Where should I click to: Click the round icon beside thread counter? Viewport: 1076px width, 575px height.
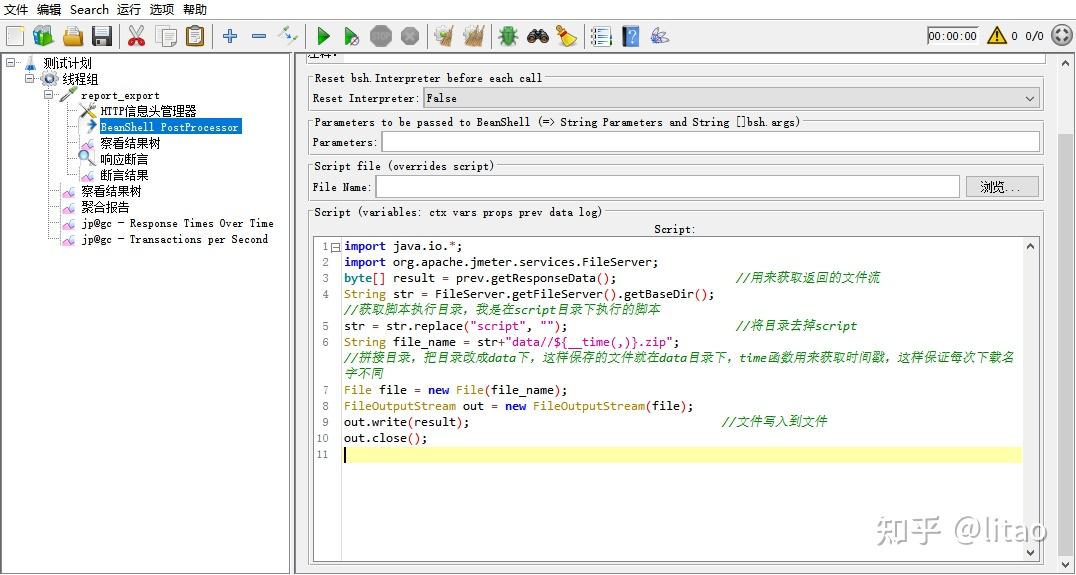click(1060, 36)
